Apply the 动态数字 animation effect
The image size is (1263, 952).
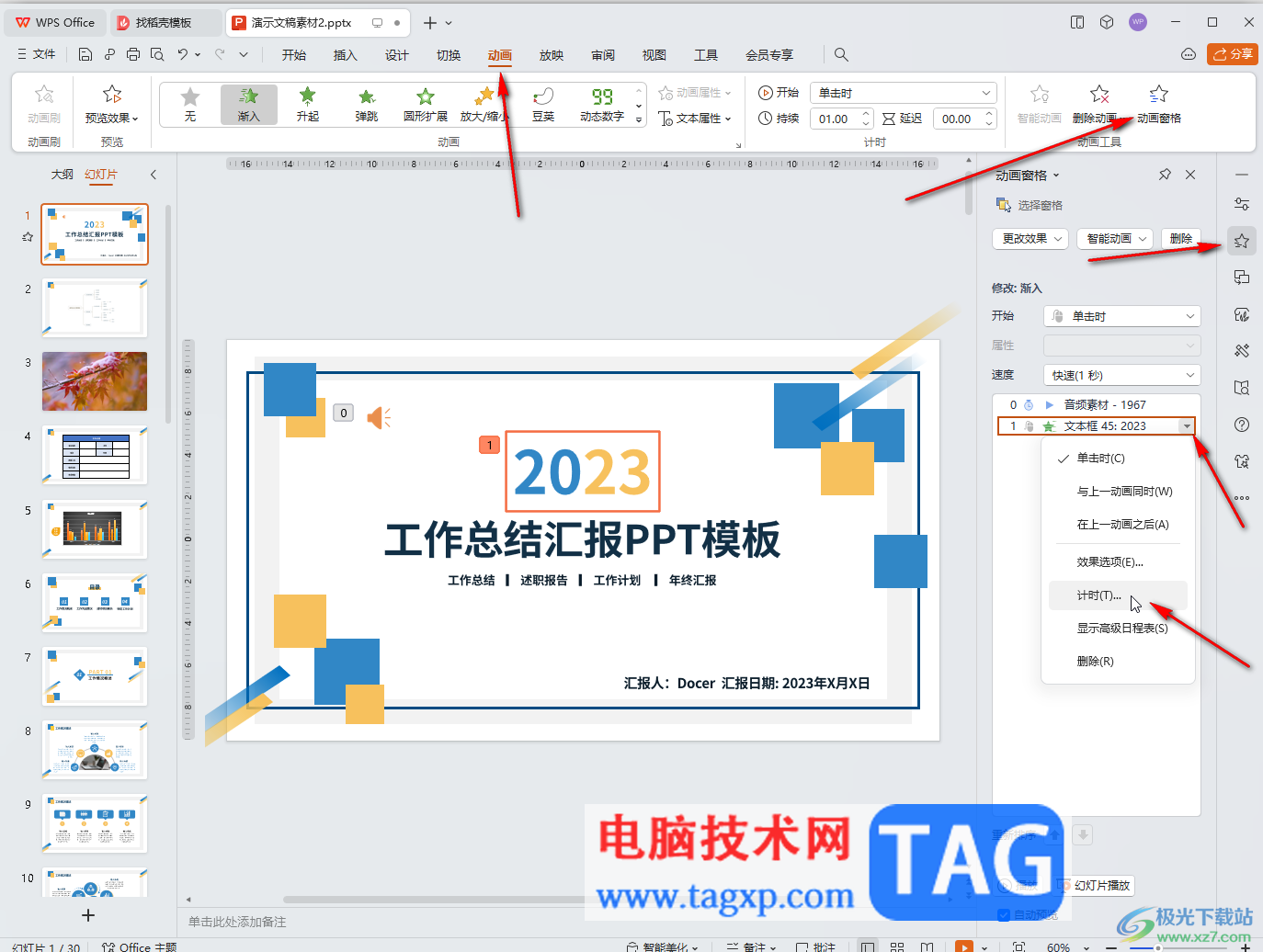[602, 104]
